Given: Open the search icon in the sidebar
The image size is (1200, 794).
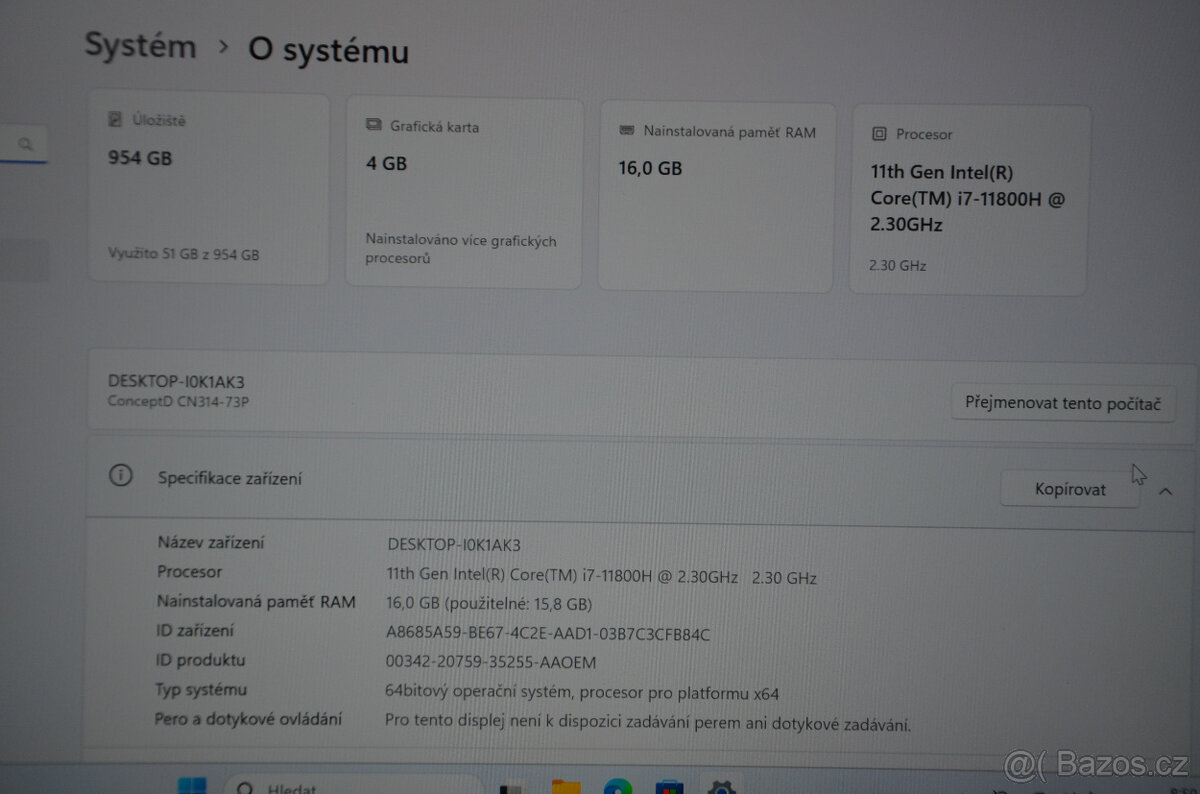Looking at the screenshot, I should 24,144.
